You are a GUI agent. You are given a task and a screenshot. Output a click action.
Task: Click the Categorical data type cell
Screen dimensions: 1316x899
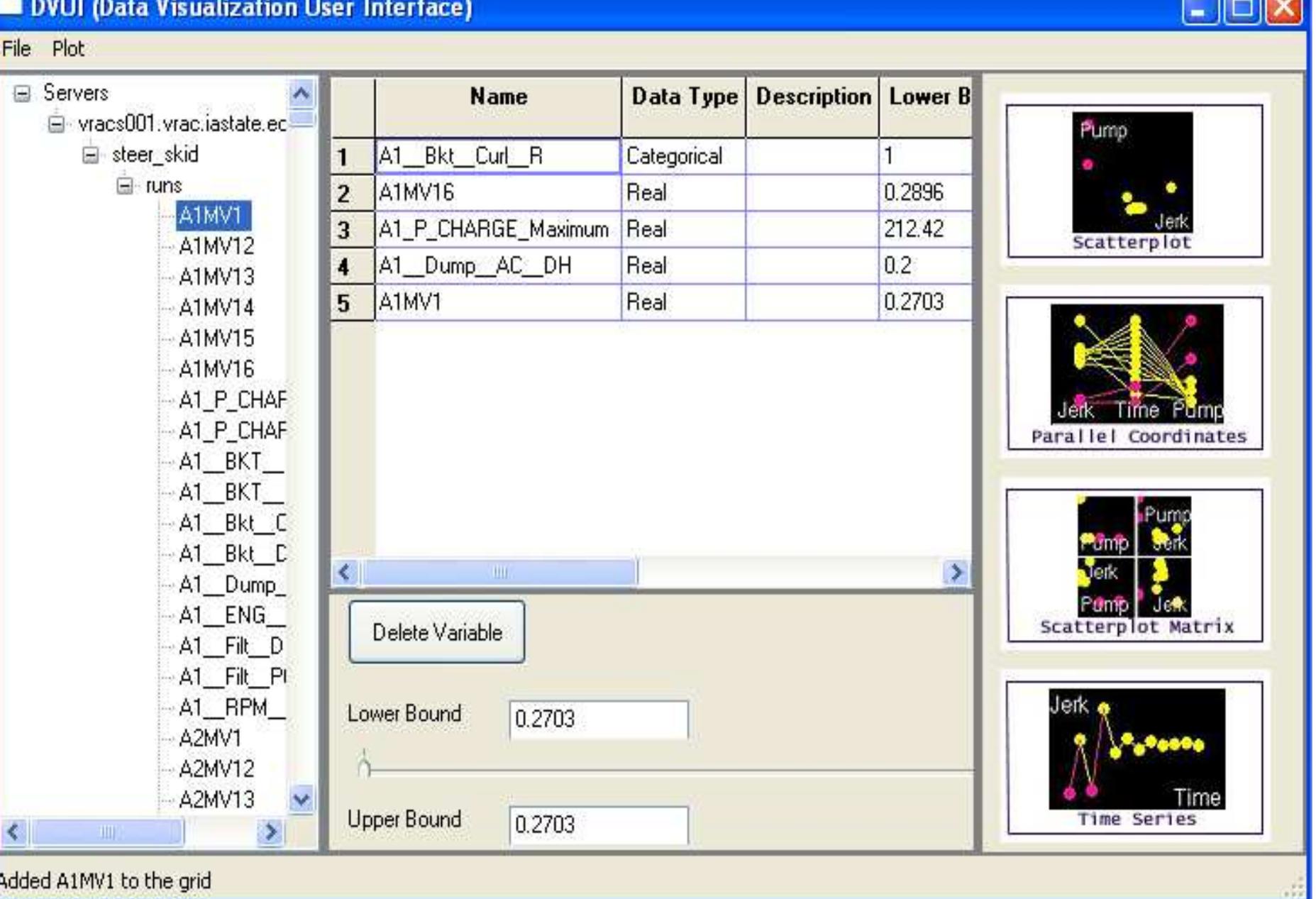click(x=684, y=156)
